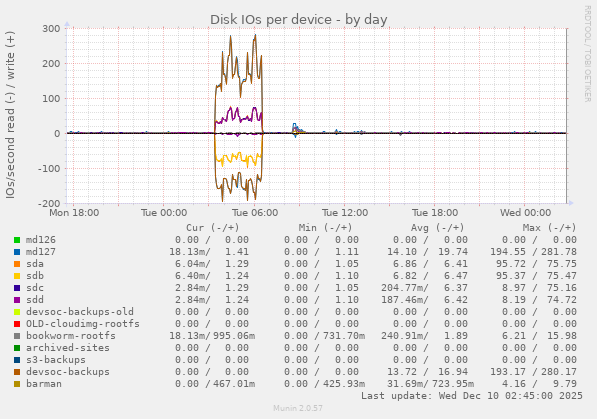Click the Avg (-/+) column header
Image resolution: width=597 pixels, height=419 pixels.
(x=437, y=228)
